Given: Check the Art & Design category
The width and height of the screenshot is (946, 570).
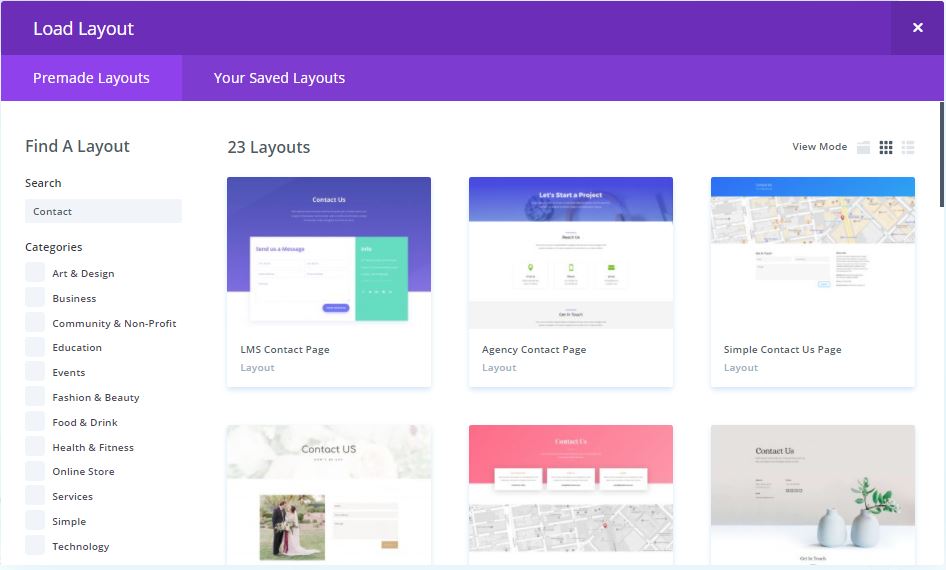Looking at the screenshot, I should tap(35, 273).
